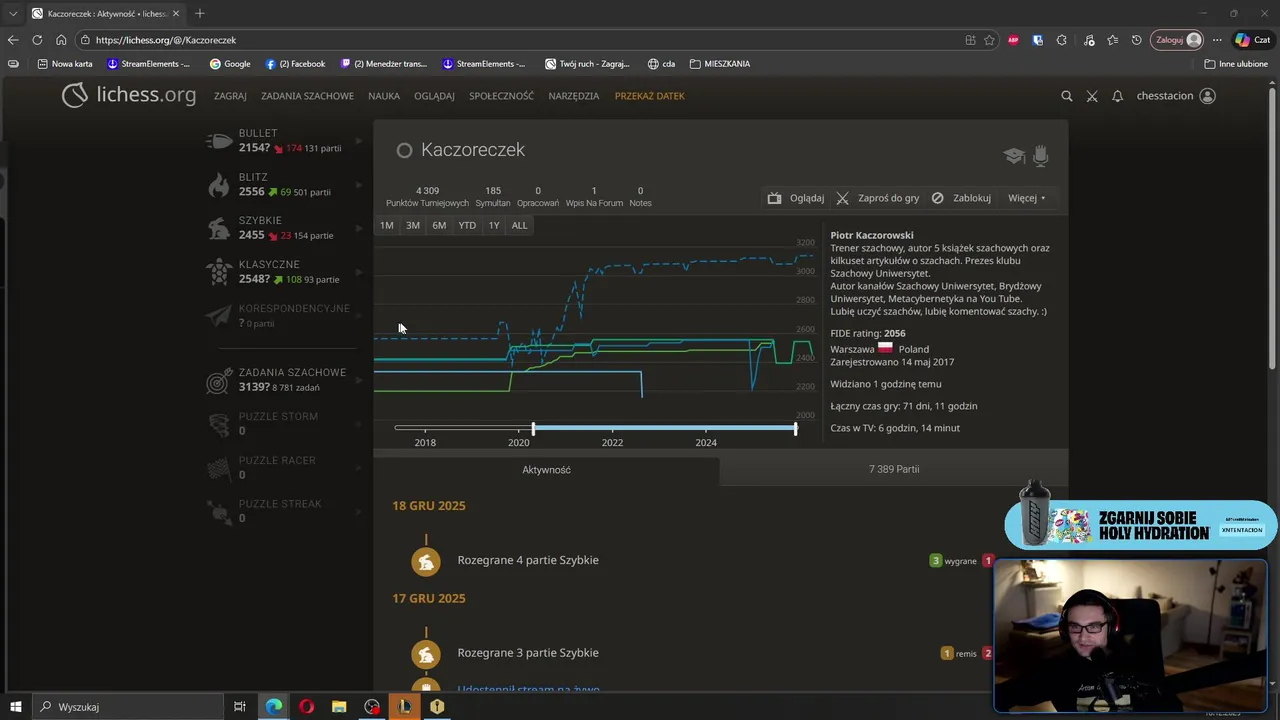The width and height of the screenshot is (1280, 720).
Task: Select the 3M chart range
Action: coord(413,225)
